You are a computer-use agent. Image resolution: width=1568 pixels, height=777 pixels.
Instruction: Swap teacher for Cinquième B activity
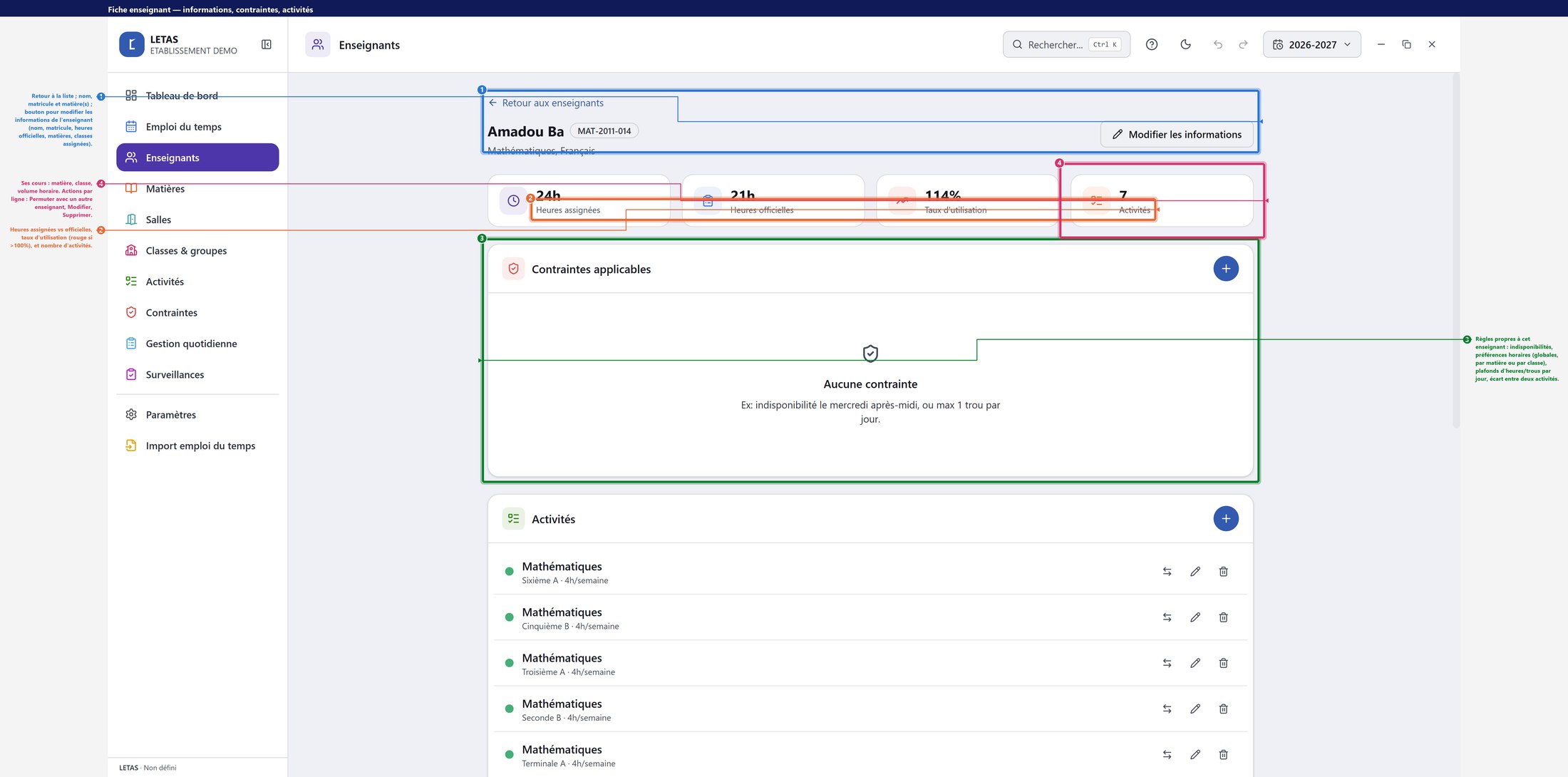coord(1167,617)
